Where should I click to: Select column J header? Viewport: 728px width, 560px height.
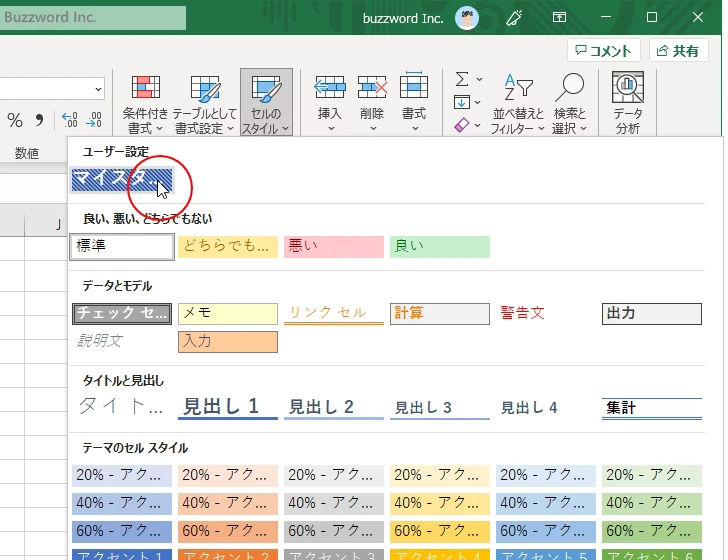[46, 225]
